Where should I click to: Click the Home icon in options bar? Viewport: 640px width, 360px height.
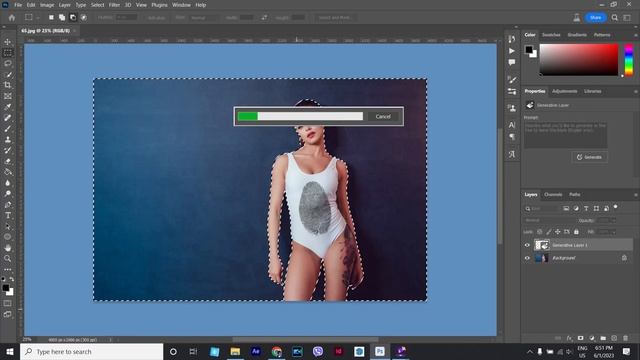pyautogui.click(x=12, y=18)
